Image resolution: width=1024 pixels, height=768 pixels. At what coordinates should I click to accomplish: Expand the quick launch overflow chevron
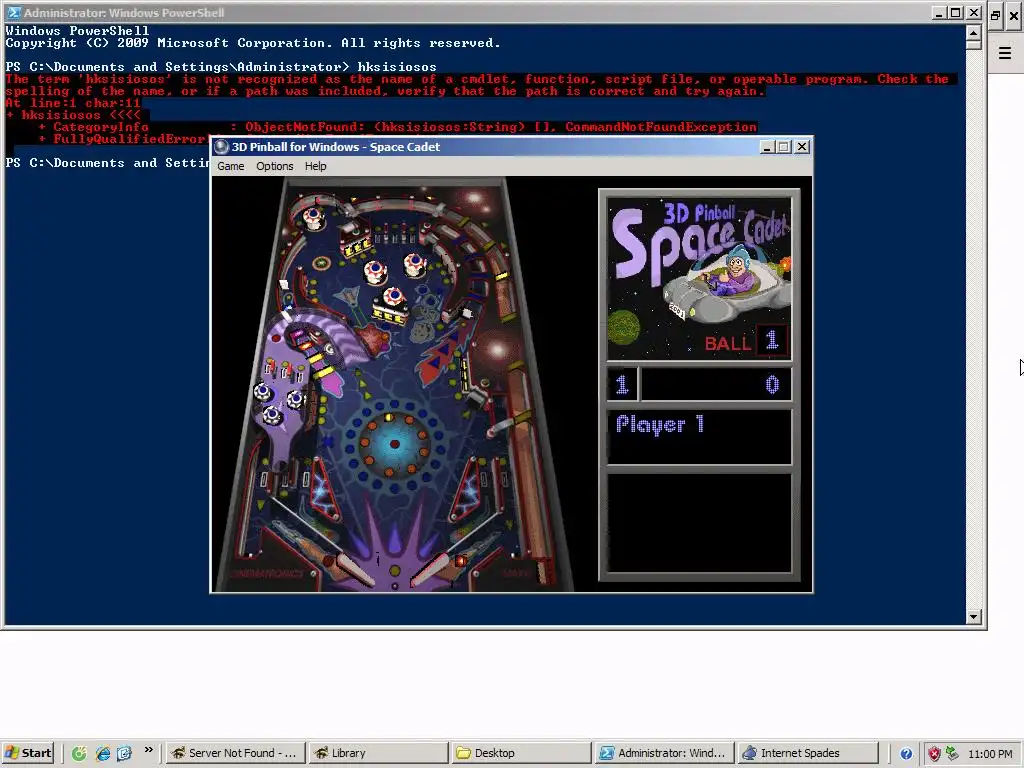[x=148, y=750]
